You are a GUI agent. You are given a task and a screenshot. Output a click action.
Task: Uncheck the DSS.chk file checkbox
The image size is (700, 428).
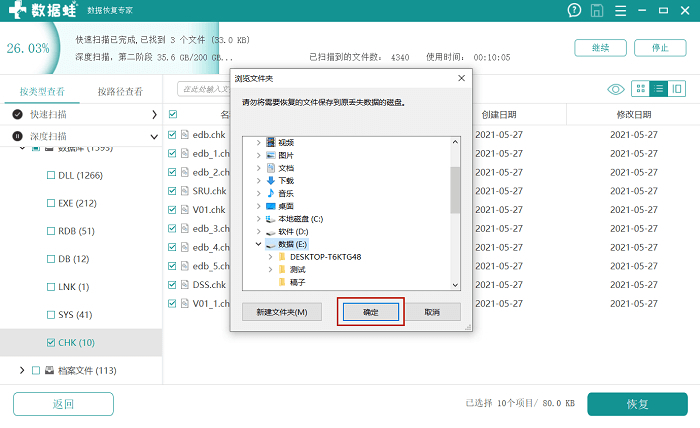pos(172,285)
